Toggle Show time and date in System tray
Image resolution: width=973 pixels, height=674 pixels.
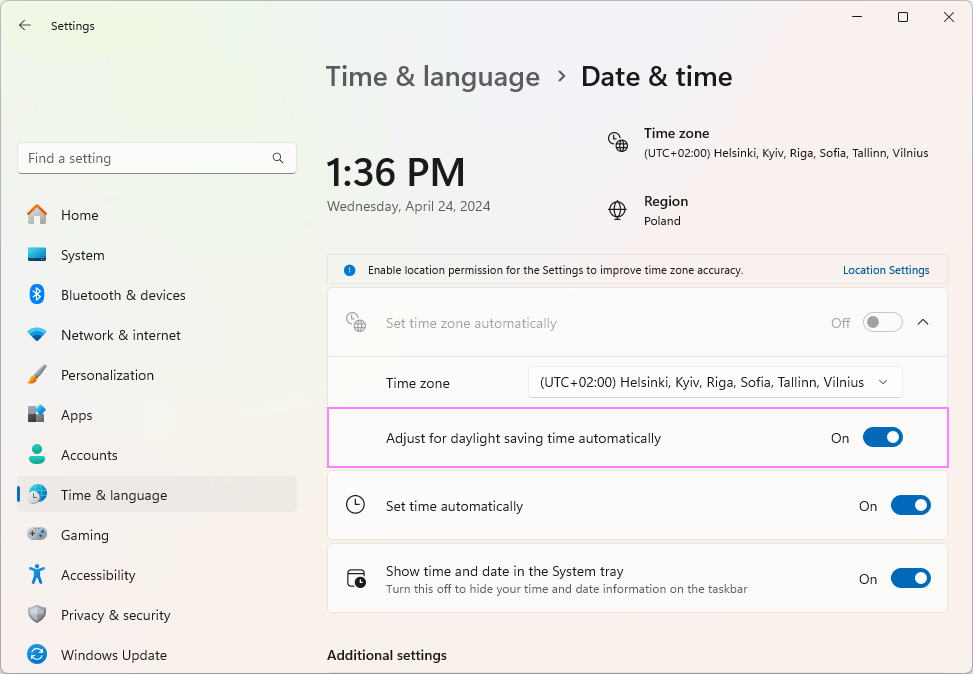point(910,579)
